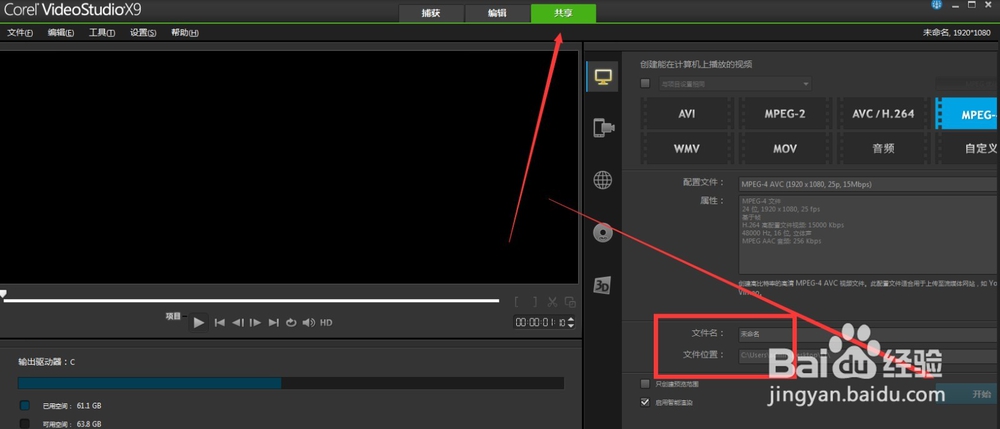
Task: Open the Web upload globe category
Action: click(603, 180)
